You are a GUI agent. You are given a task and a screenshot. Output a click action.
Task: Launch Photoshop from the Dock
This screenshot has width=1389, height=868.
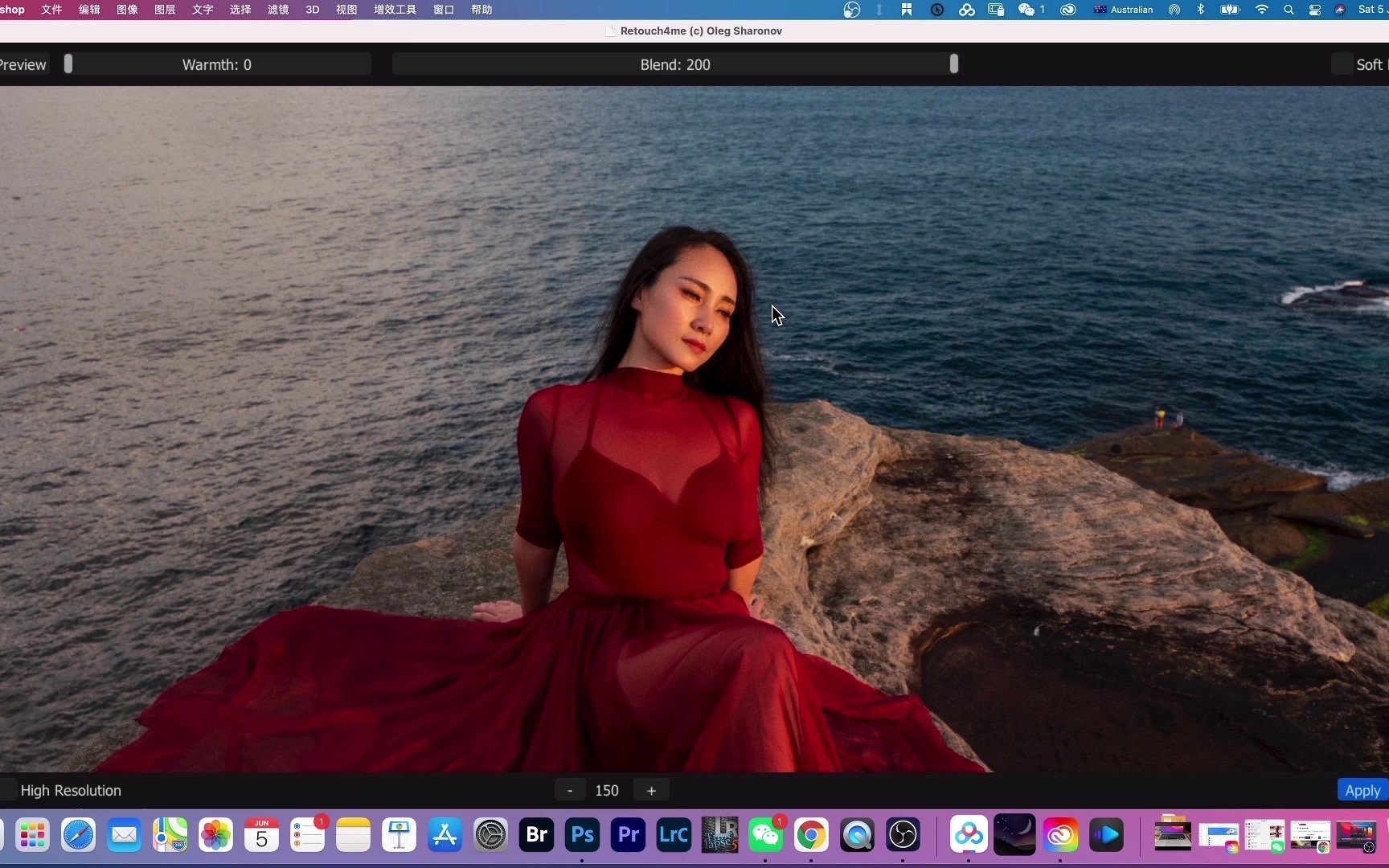[x=581, y=836]
